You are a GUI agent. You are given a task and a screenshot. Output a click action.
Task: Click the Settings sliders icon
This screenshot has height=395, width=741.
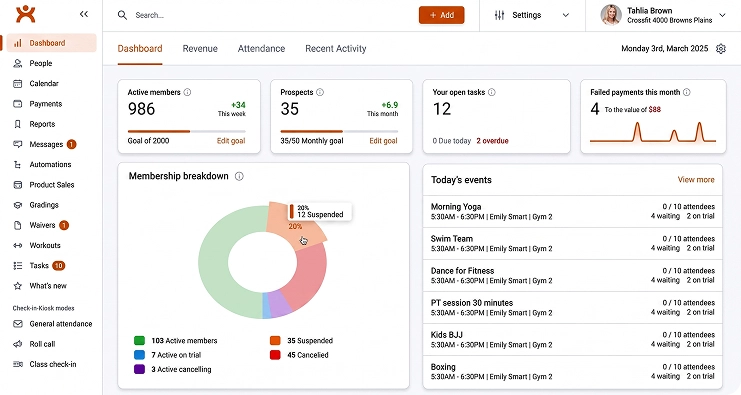[x=500, y=15]
